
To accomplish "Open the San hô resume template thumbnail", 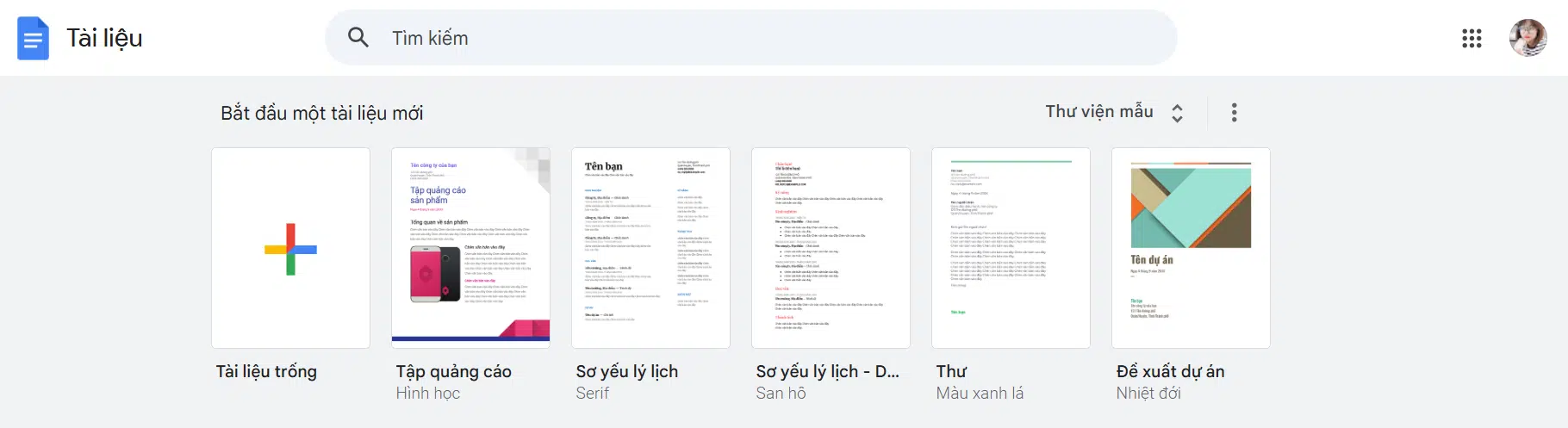I will (831, 248).
